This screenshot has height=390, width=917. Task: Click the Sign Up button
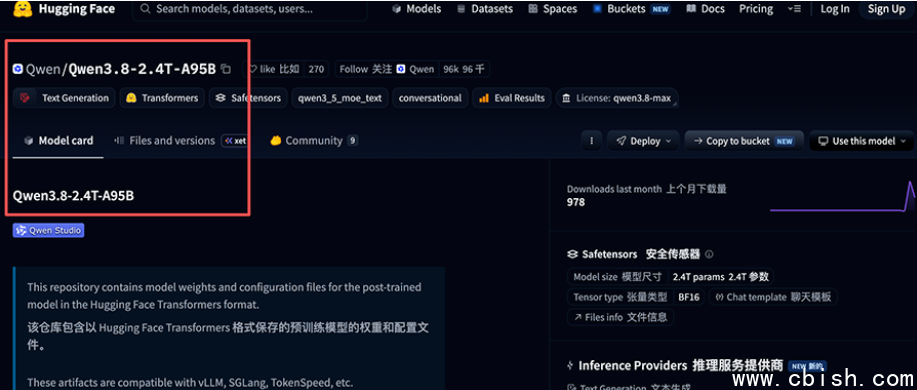[x=886, y=9]
